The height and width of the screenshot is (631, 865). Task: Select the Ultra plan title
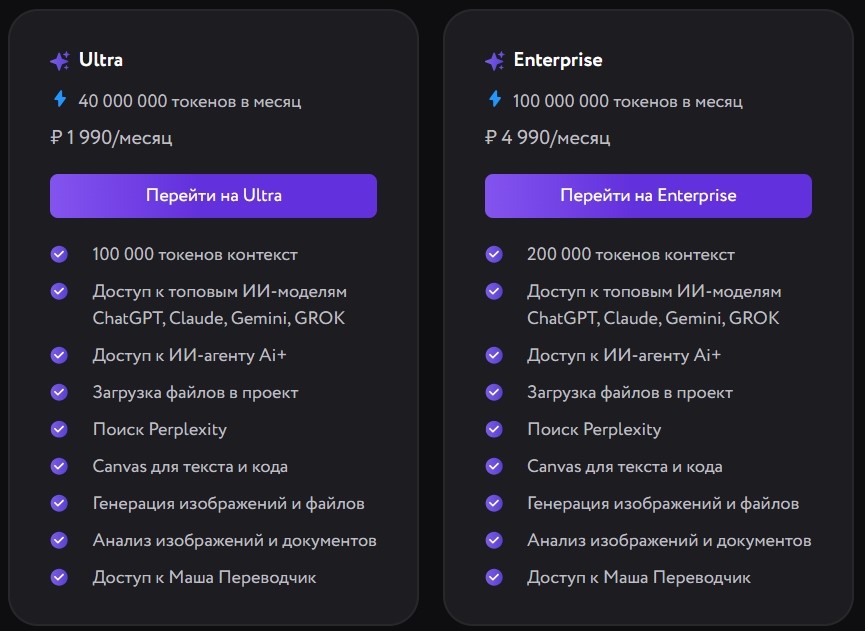click(x=101, y=60)
